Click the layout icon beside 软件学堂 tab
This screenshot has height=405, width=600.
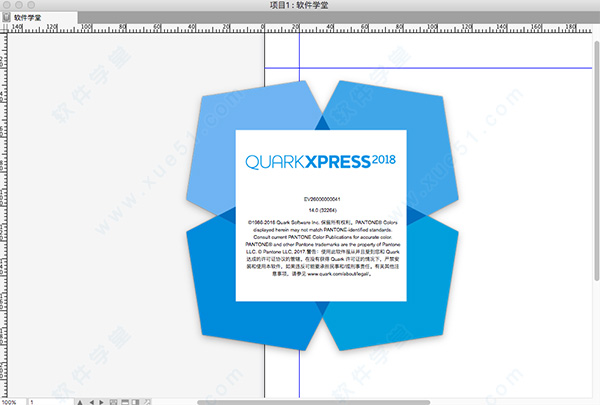pyautogui.click(x=6, y=17)
